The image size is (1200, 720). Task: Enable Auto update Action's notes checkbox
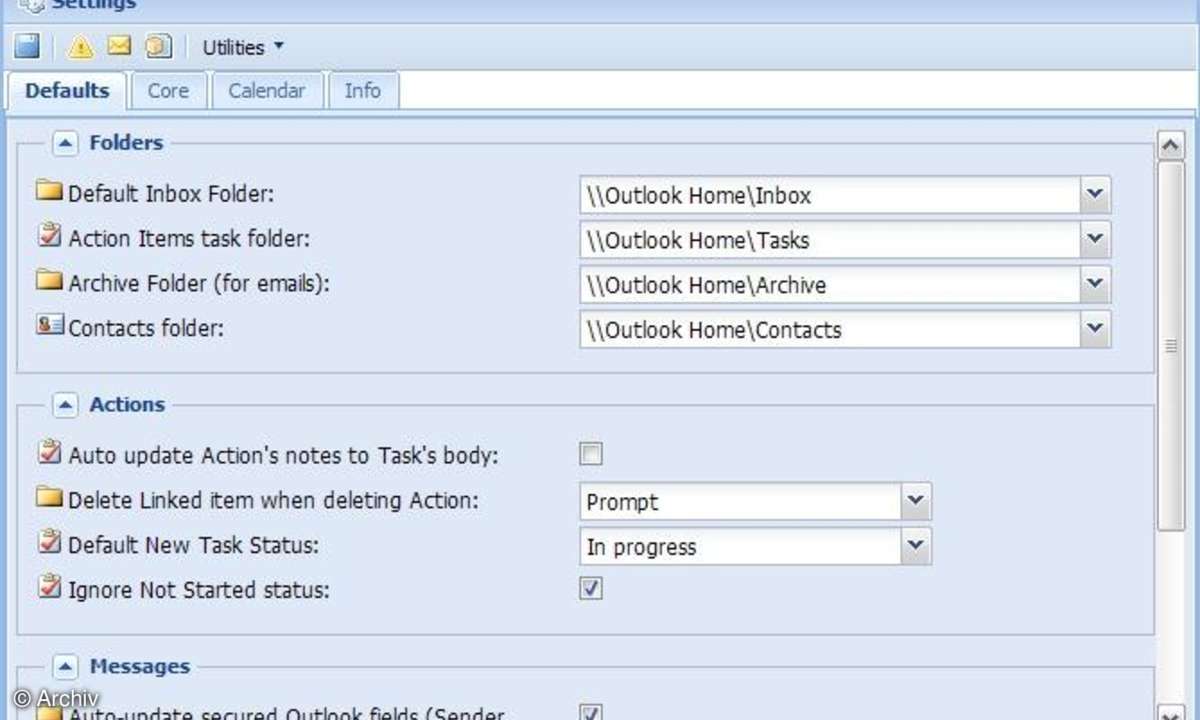[591, 454]
